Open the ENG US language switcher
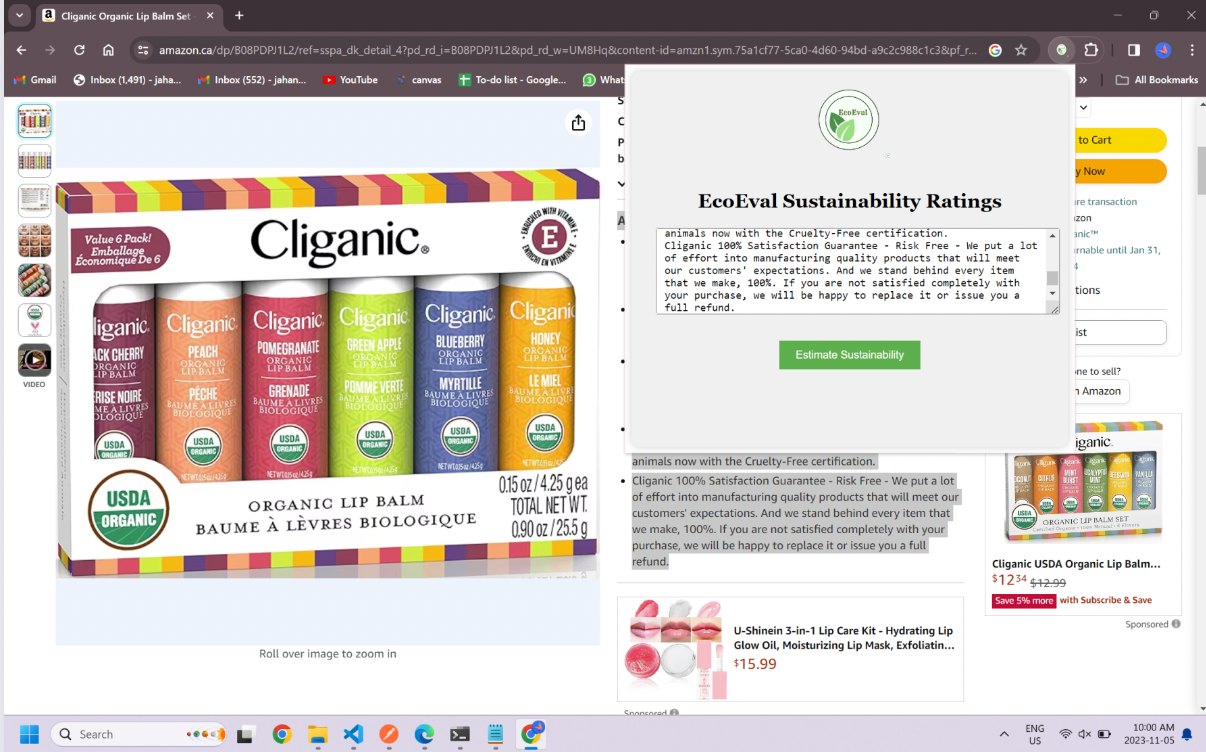 pyautogui.click(x=1035, y=734)
